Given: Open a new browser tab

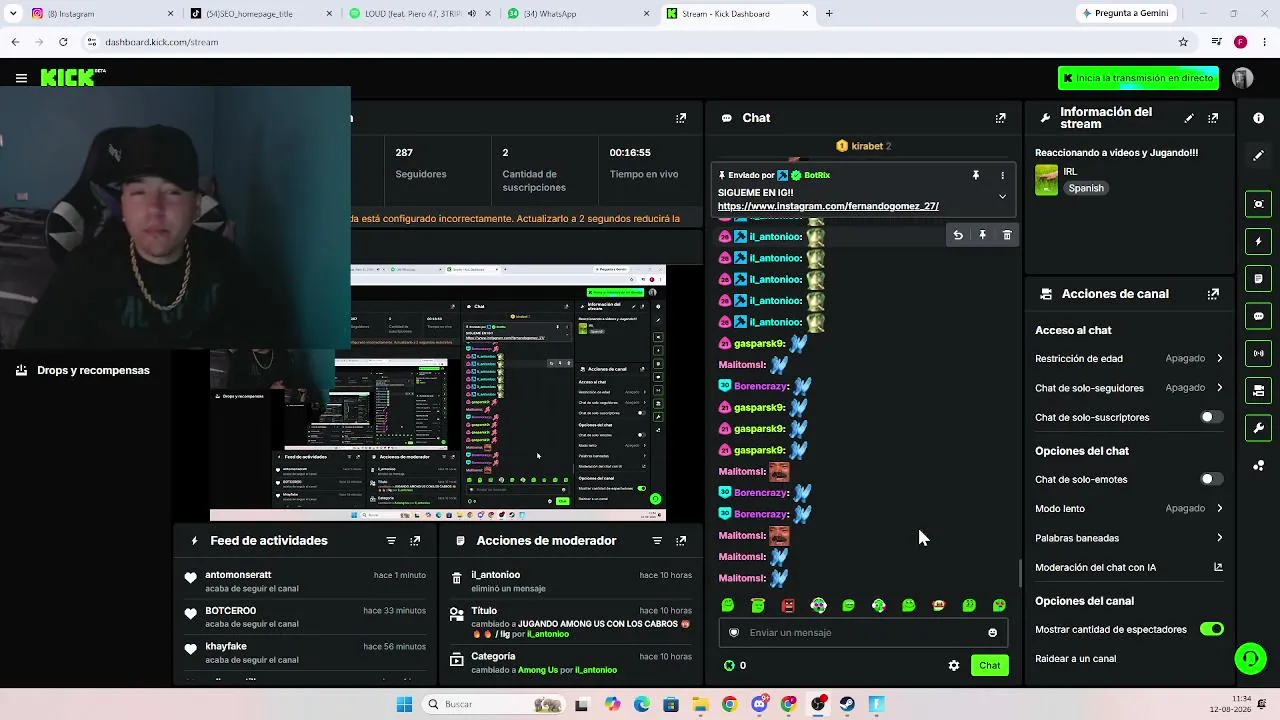Looking at the screenshot, I should 828,14.
